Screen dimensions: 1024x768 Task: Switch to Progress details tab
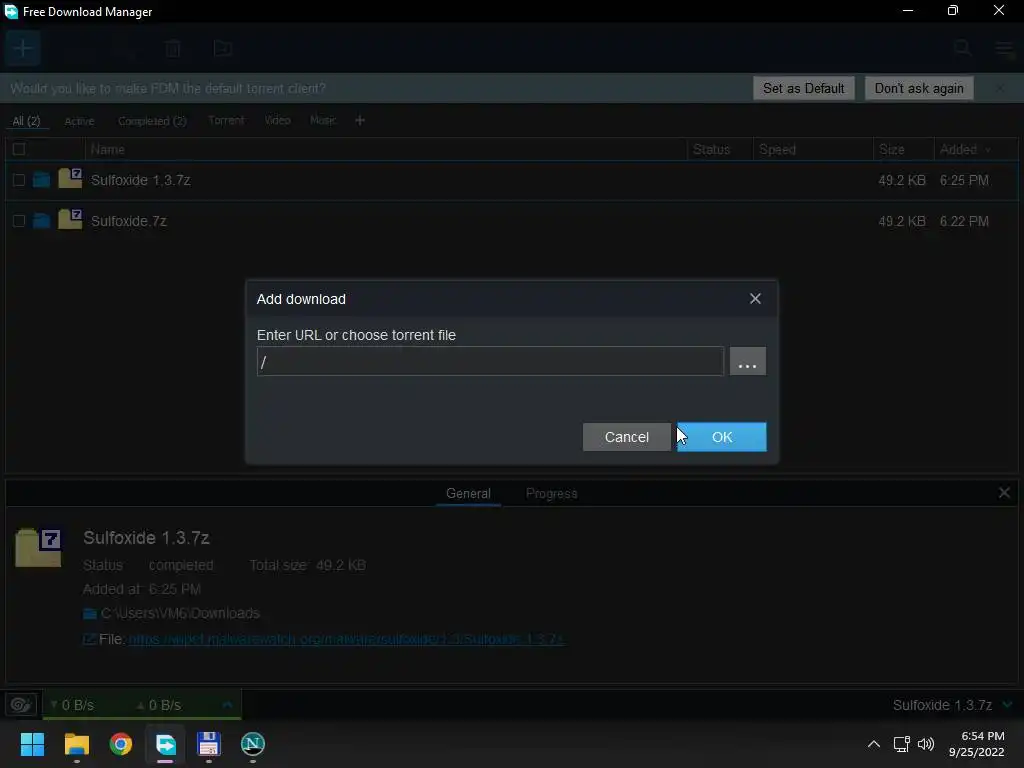click(551, 494)
